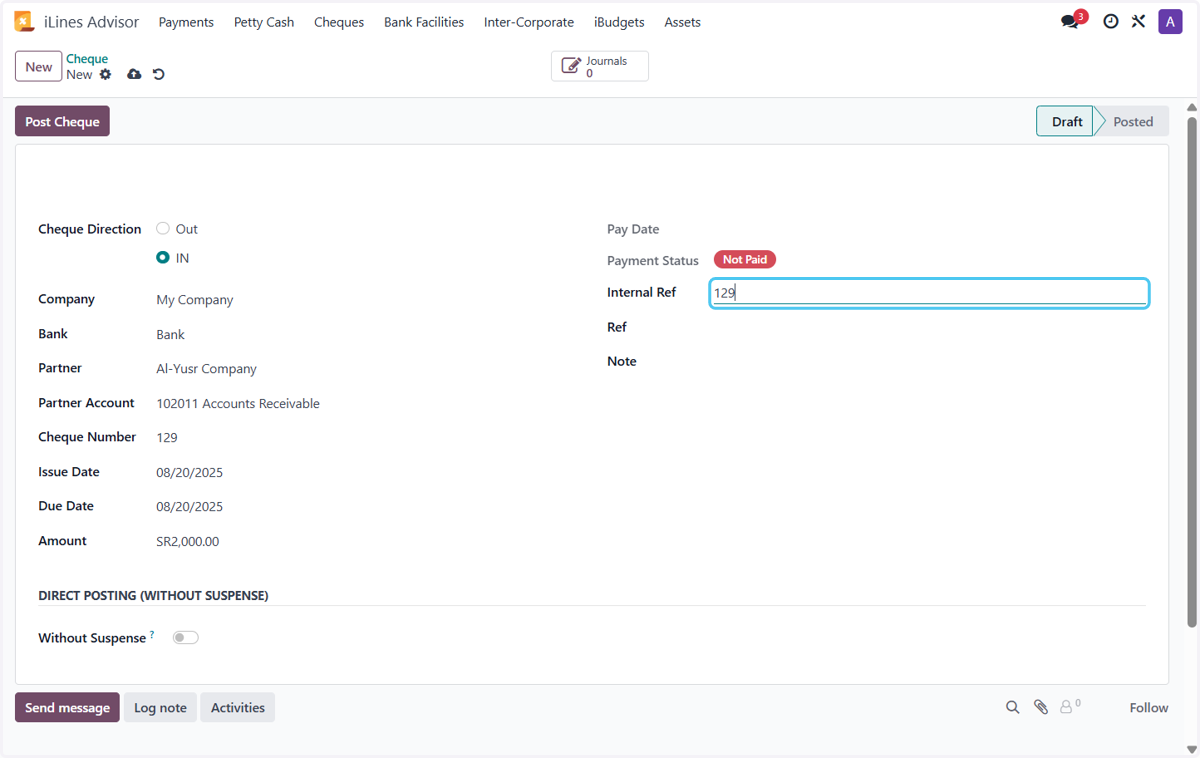
Task: Open the Inter-Corporate menu
Action: [x=529, y=22]
